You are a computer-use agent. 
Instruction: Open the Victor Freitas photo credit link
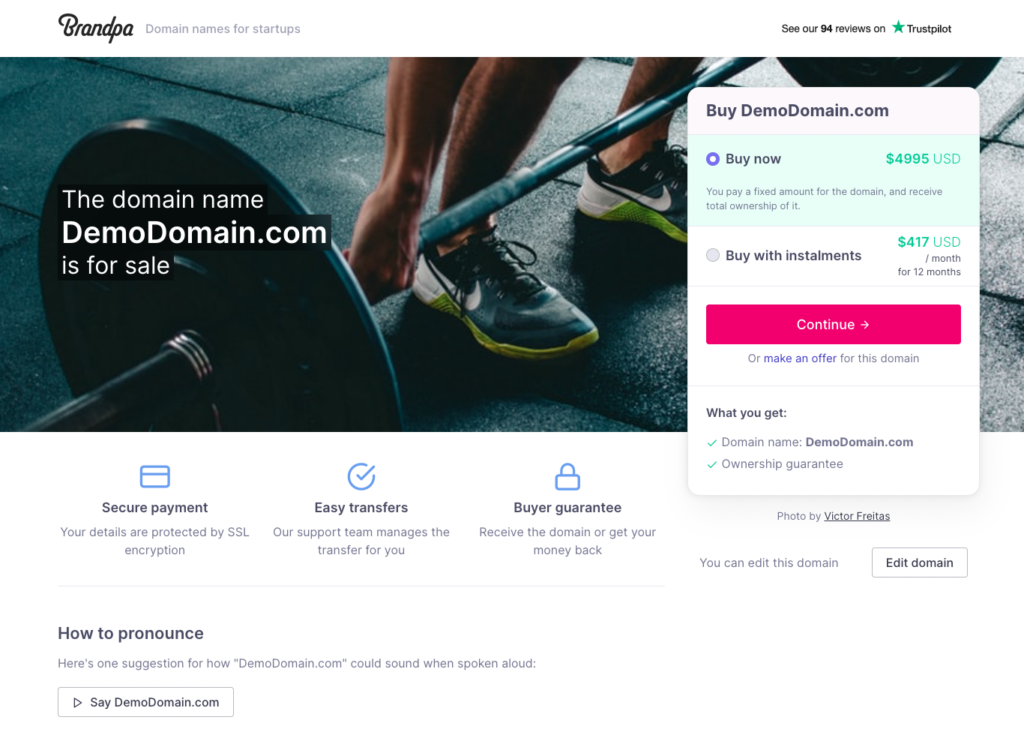857,516
